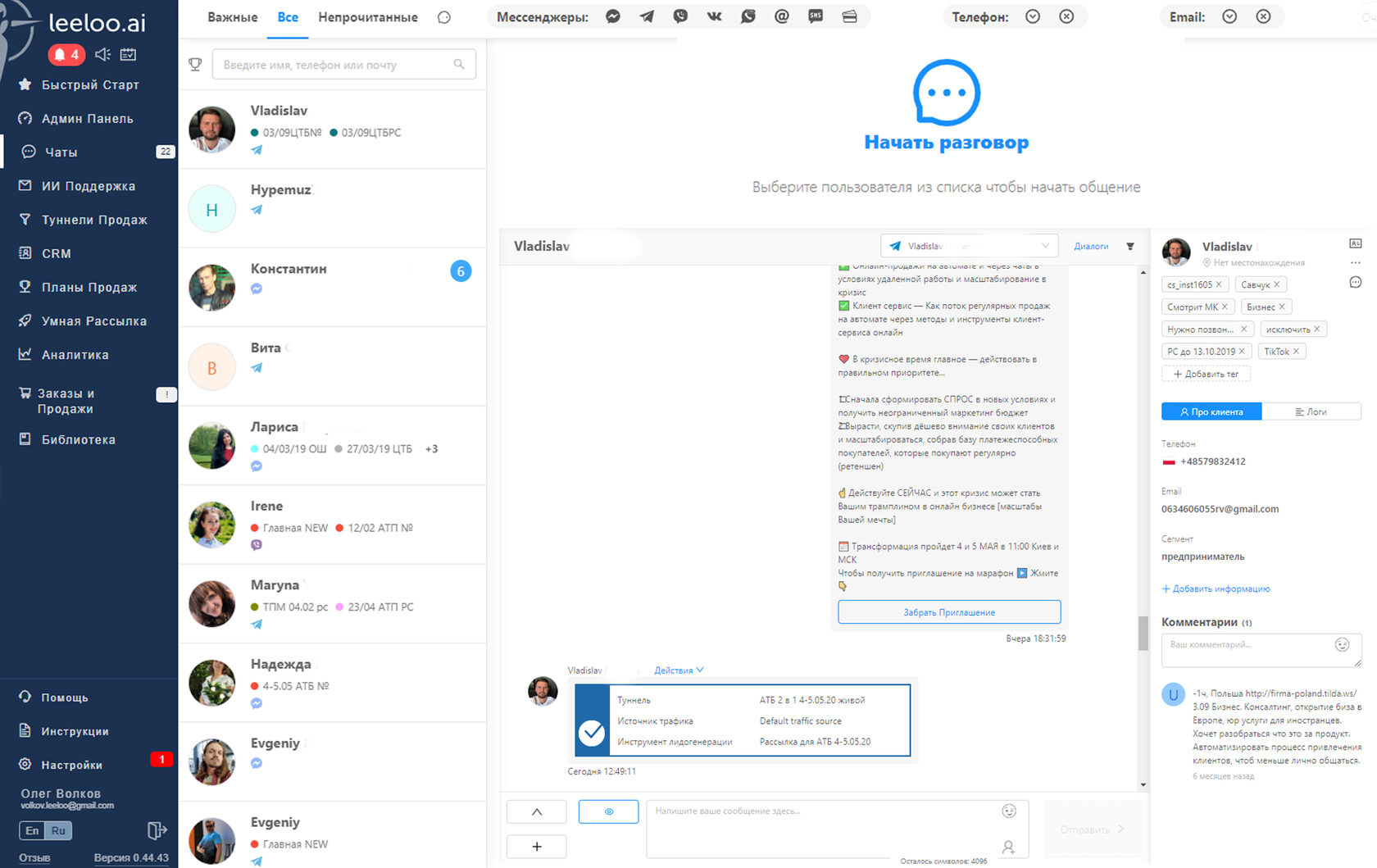The image size is (1377, 868).
Task: Open emoji picker in message box
Action: [x=1009, y=811]
